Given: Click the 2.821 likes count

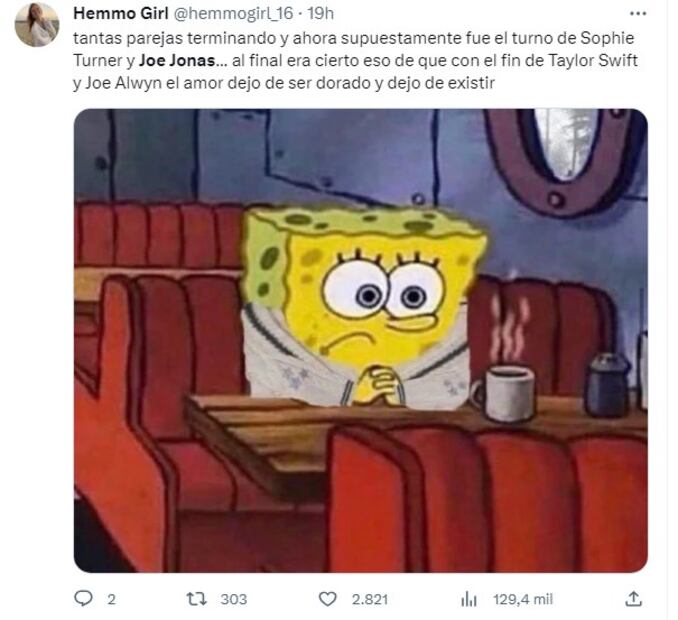Looking at the screenshot, I should 370,599.
